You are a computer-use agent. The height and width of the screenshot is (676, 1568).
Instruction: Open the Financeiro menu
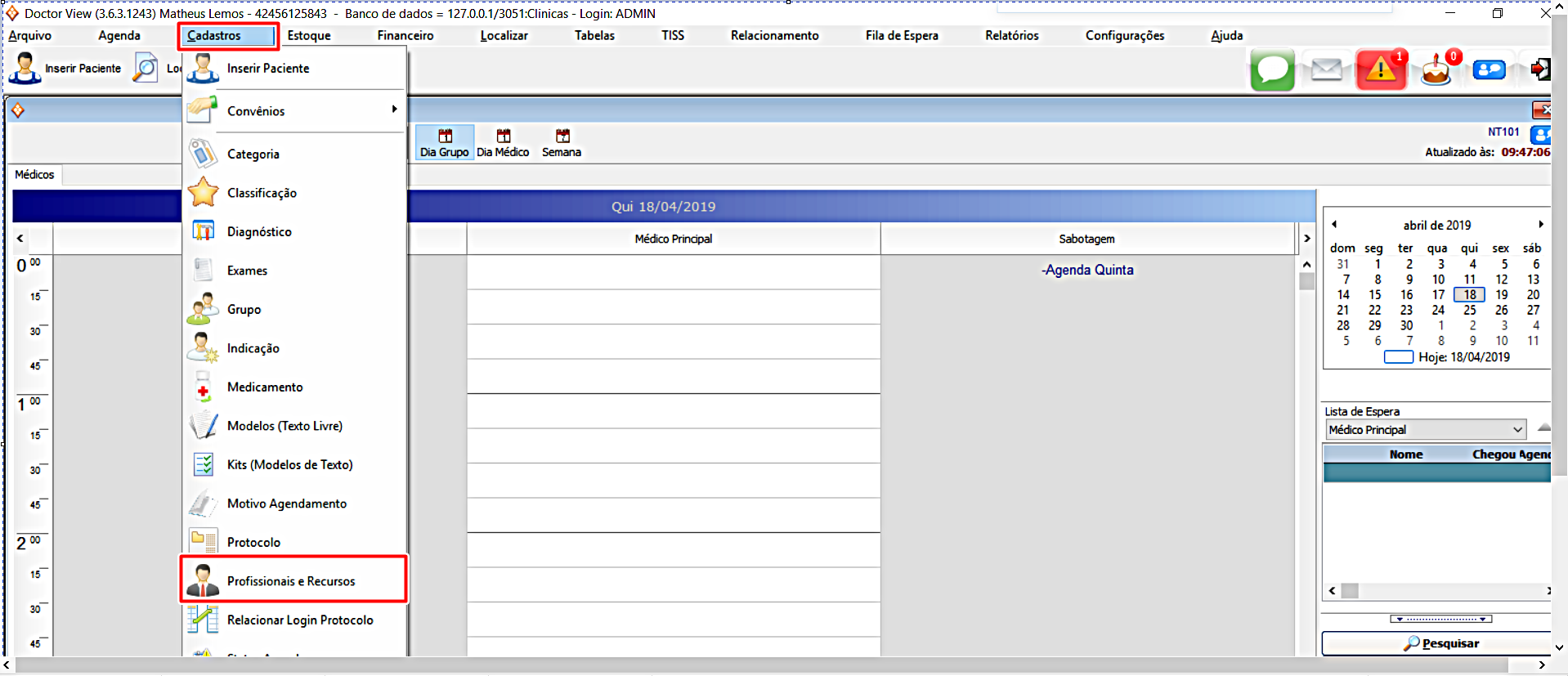(x=405, y=36)
